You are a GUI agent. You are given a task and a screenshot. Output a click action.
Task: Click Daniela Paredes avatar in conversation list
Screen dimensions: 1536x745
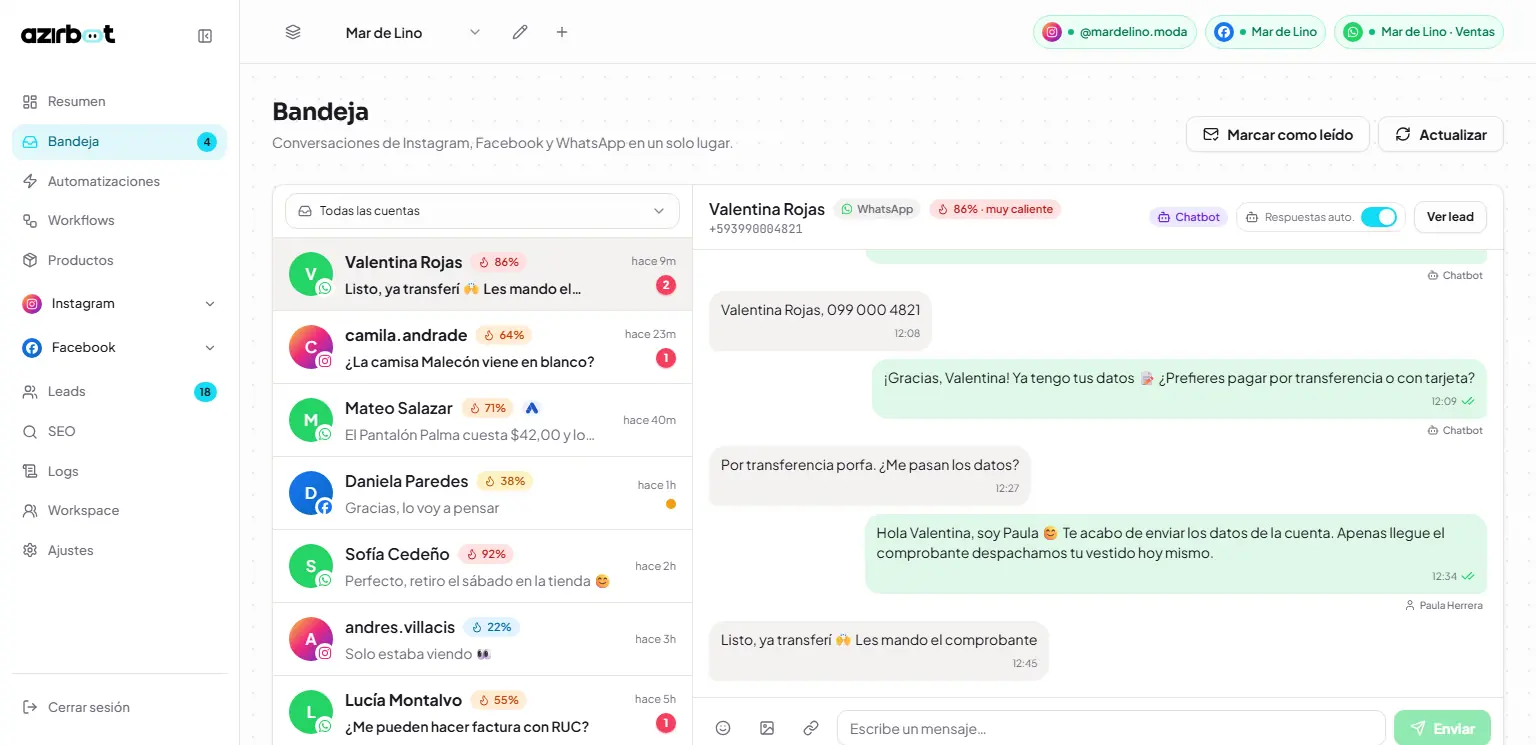coord(311,493)
